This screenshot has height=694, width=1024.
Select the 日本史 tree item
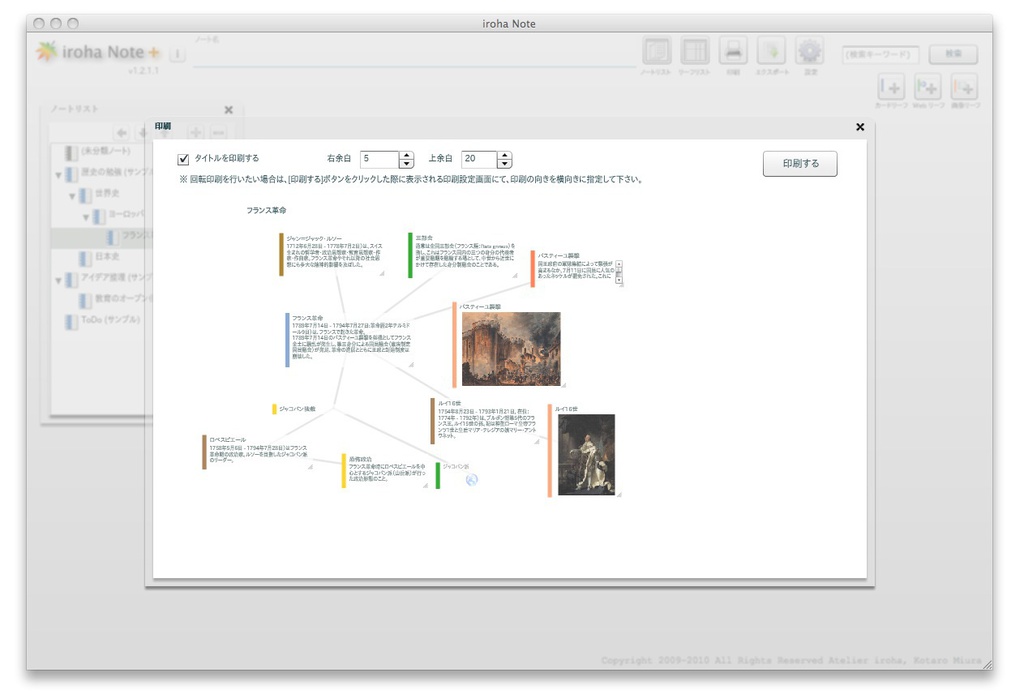click(x=99, y=257)
